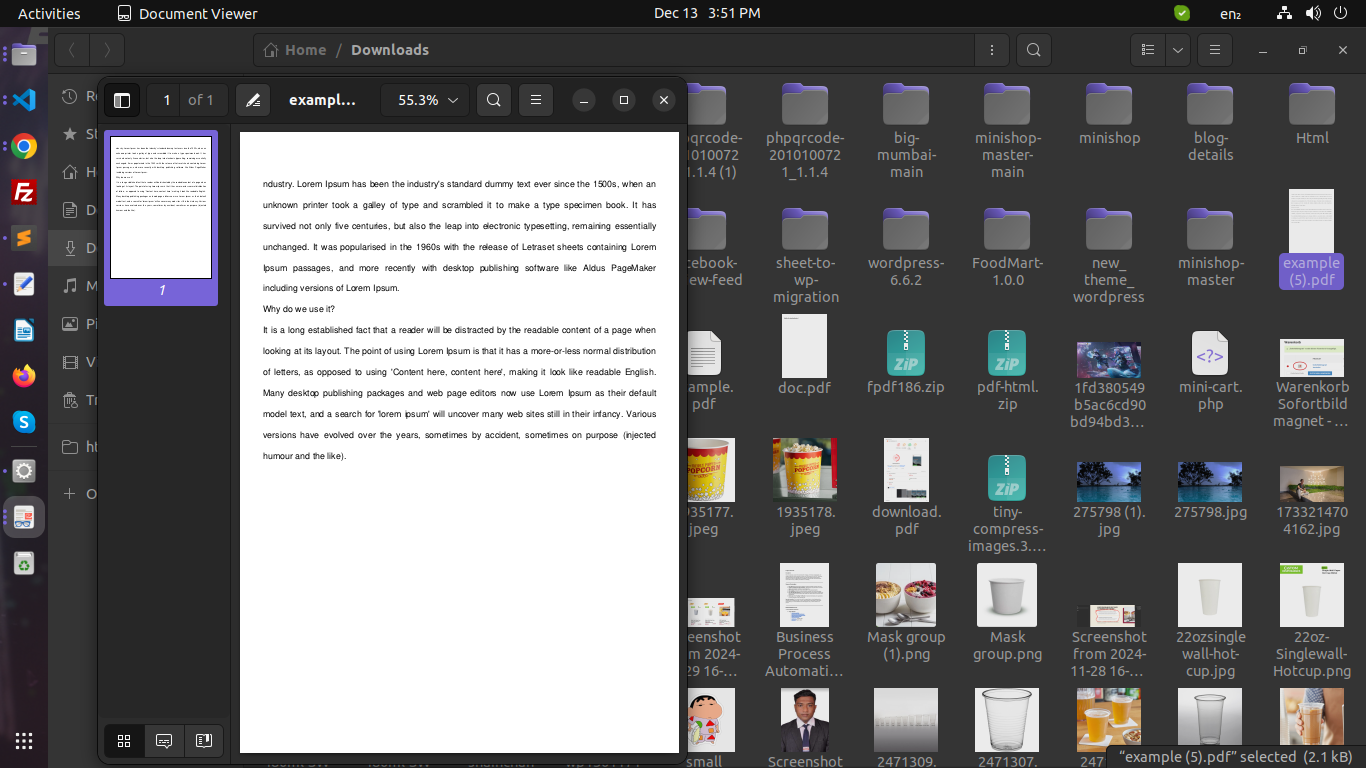Screen dimensions: 1366x768
Task: Launch Skype from dock
Action: coord(24,423)
